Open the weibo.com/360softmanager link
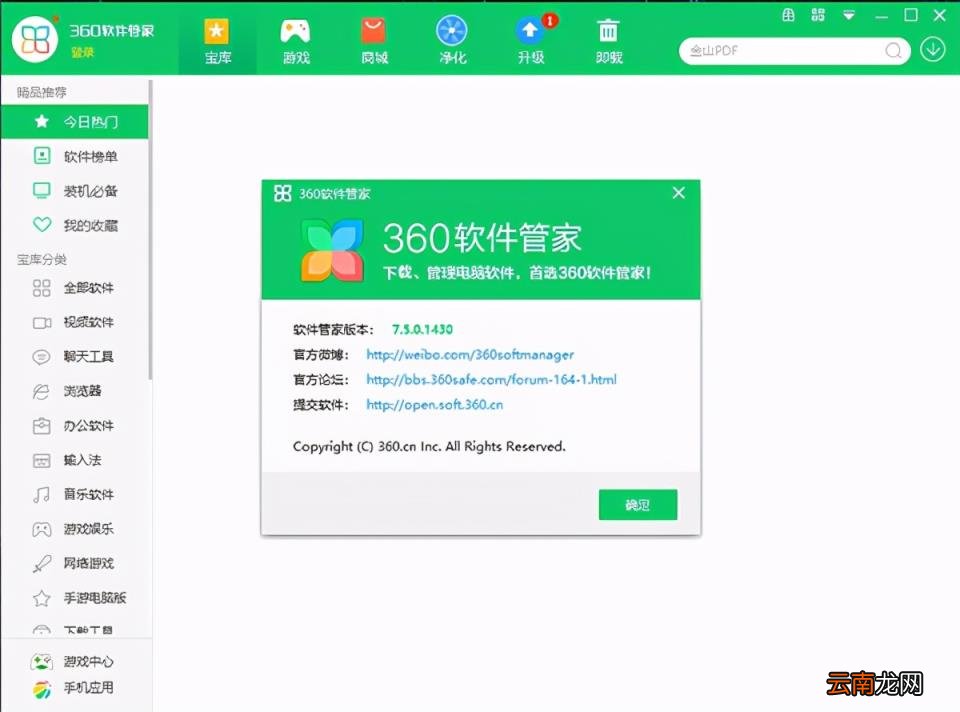This screenshot has height=712, width=960. tap(470, 354)
